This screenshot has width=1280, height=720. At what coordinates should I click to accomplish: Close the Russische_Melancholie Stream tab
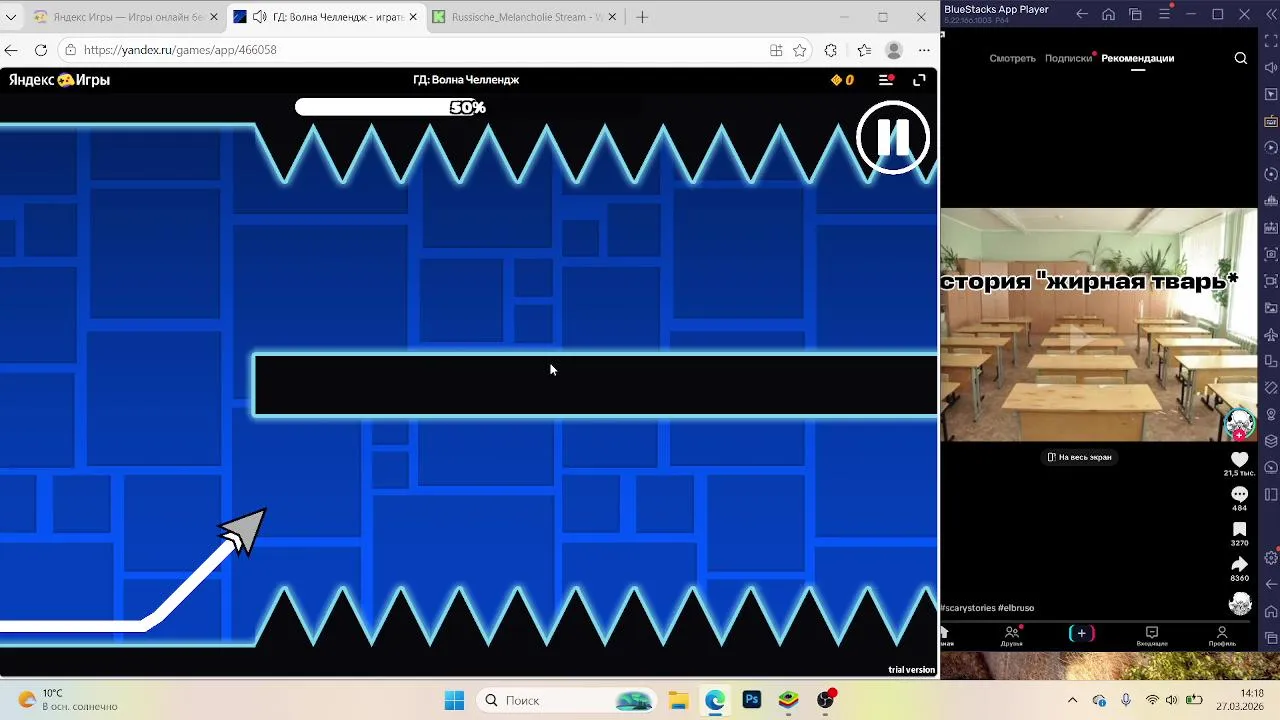(612, 17)
